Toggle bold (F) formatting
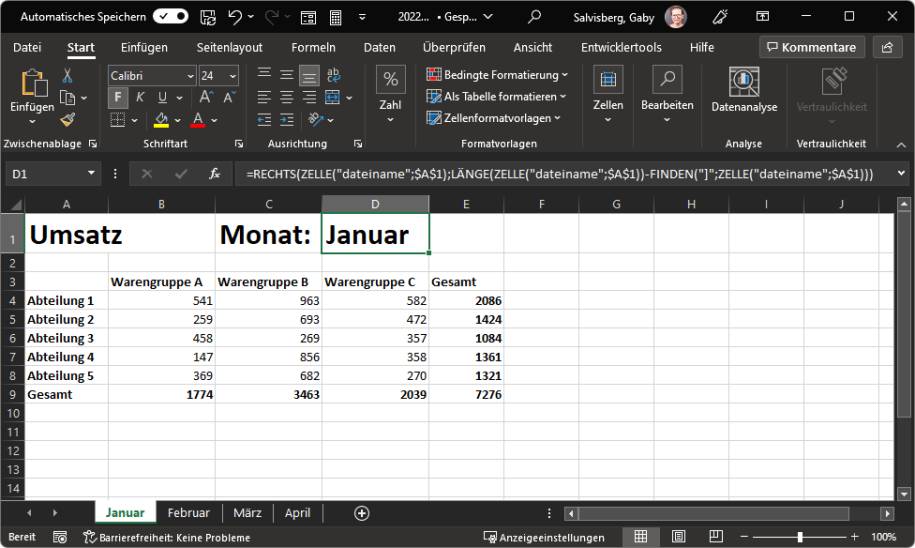 tap(118, 97)
